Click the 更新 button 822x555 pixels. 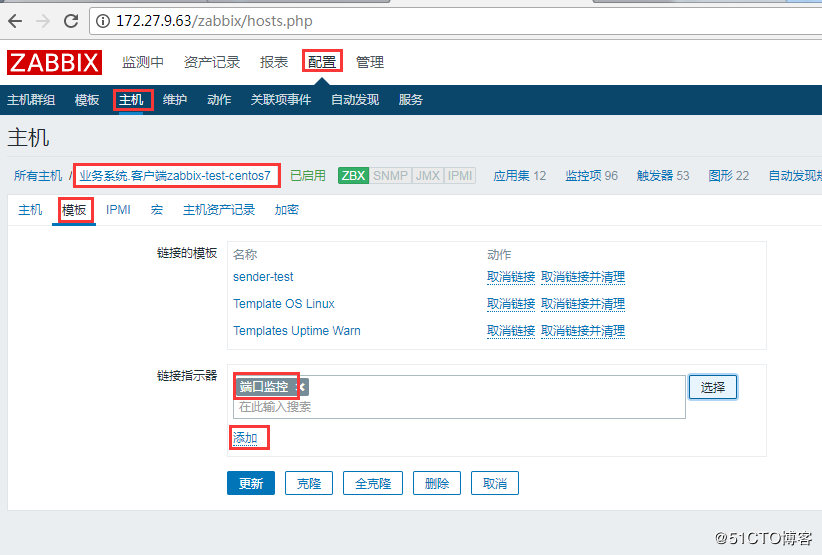tap(251, 483)
